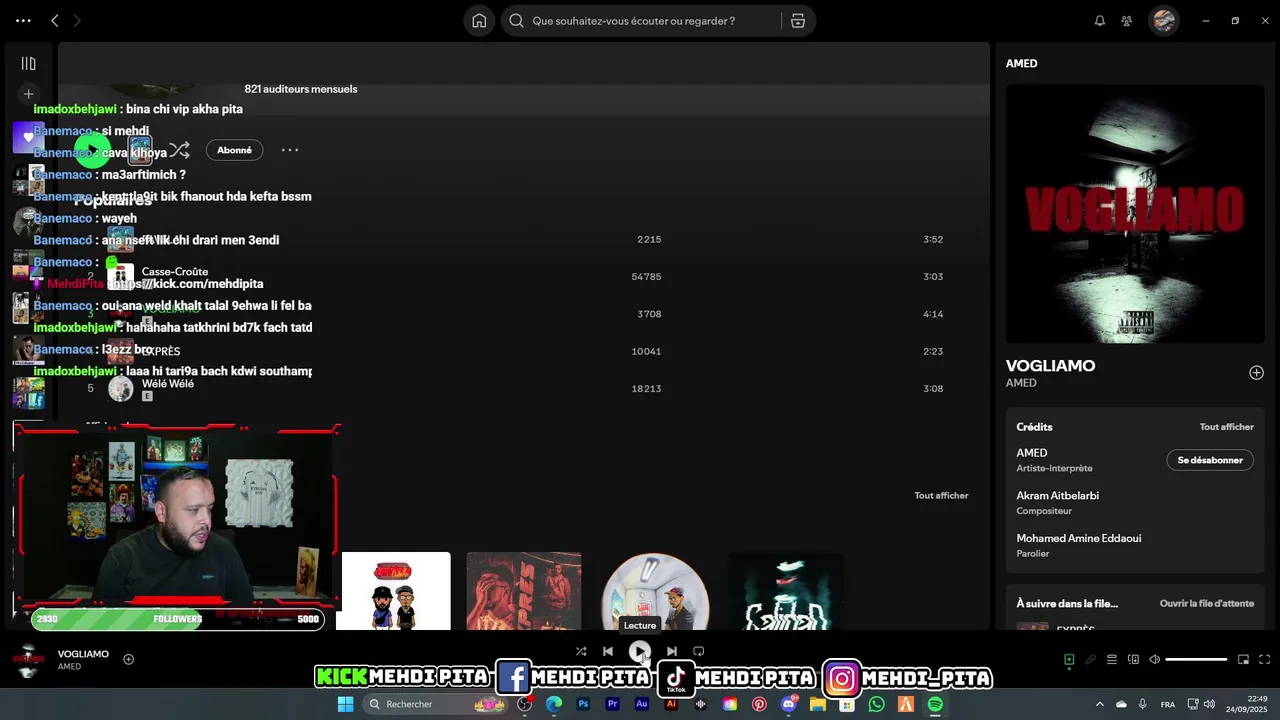Toggle shuffle next to artist play button
Screen dimensions: 1280x720
(x=179, y=150)
